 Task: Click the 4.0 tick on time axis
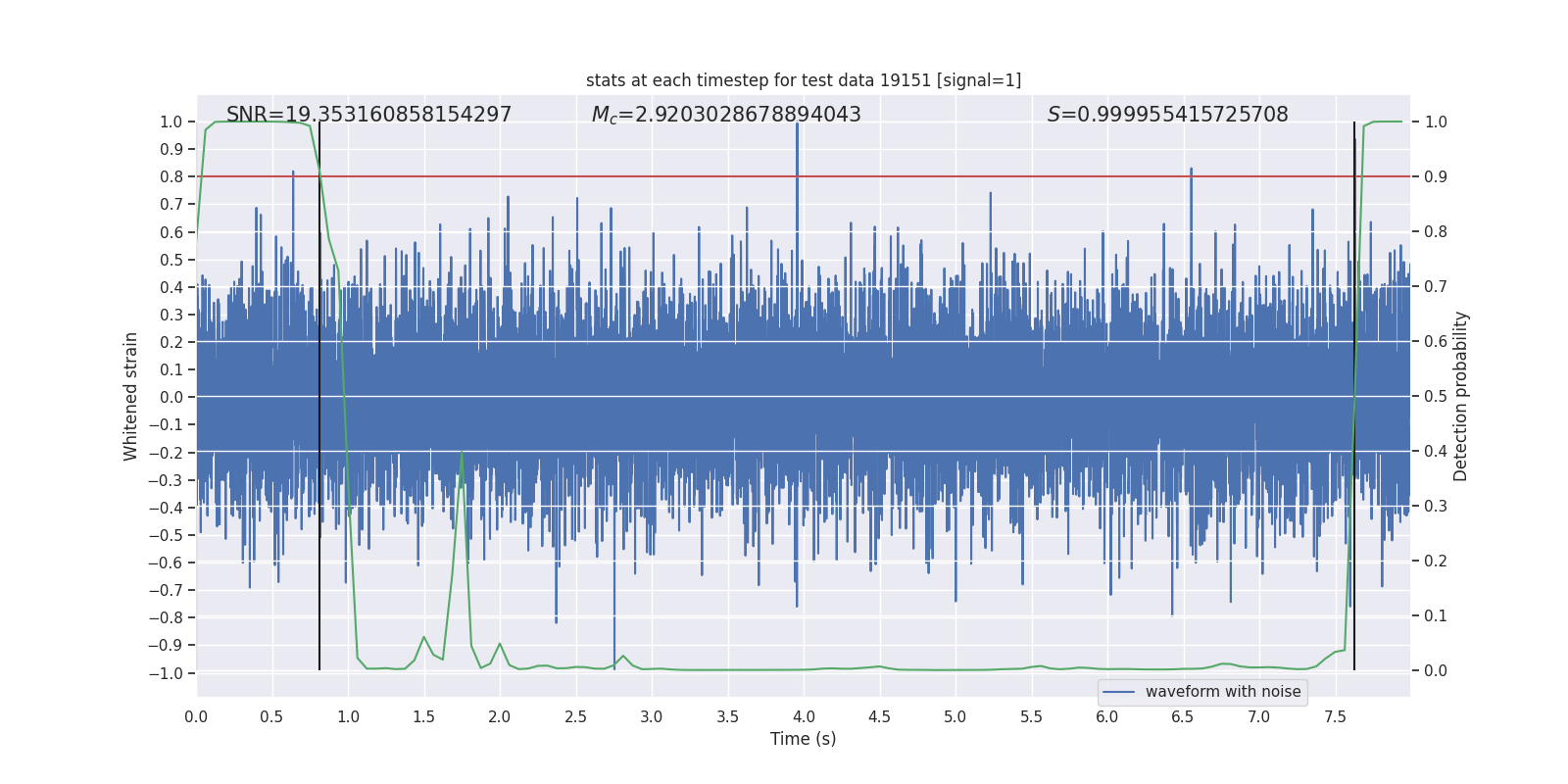pyautogui.click(x=804, y=716)
